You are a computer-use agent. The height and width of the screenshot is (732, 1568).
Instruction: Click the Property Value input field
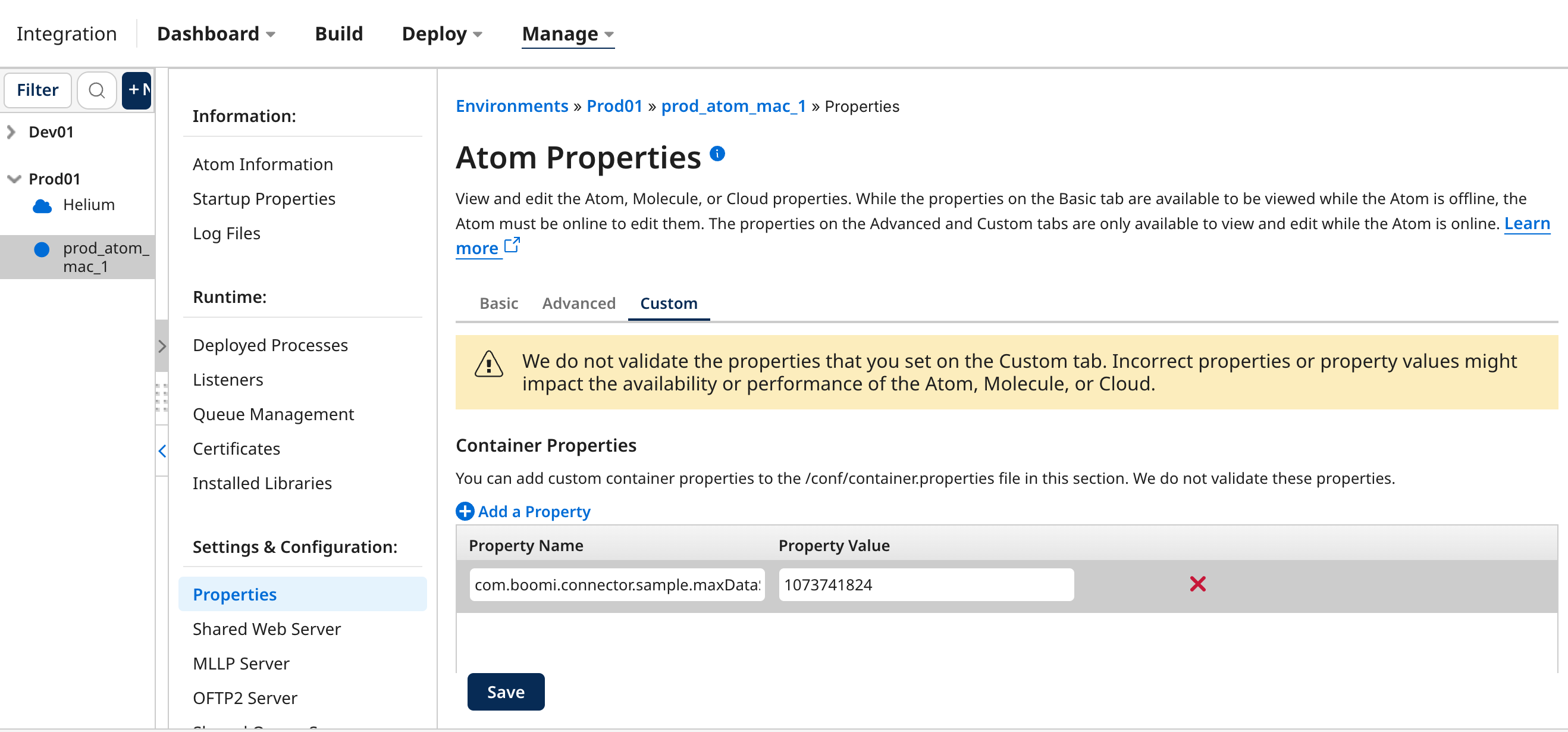coord(925,584)
